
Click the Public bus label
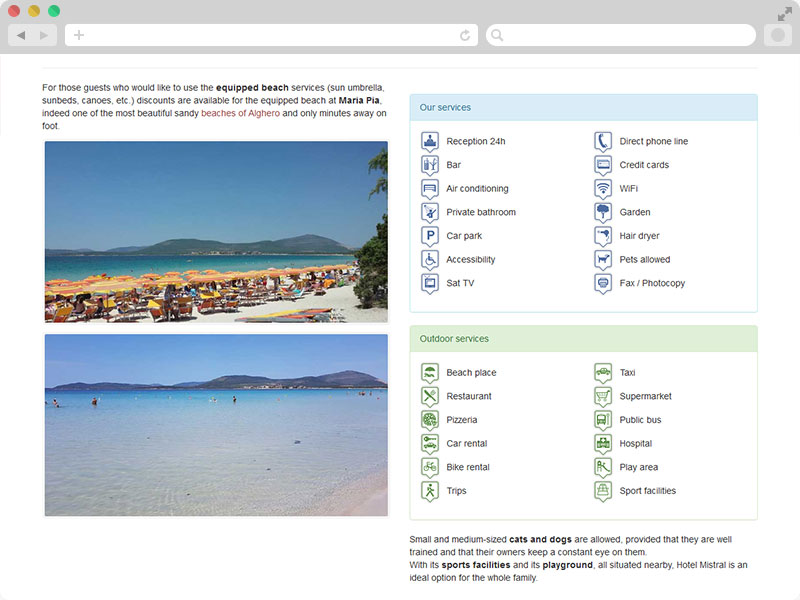click(x=640, y=420)
